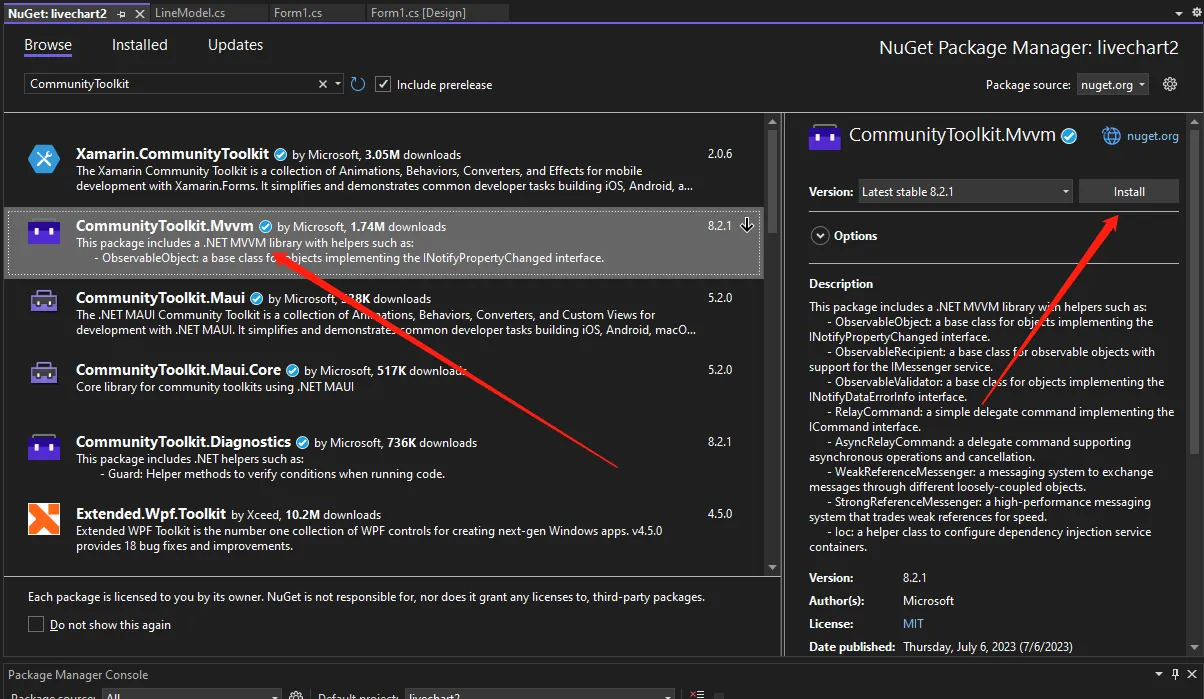The image size is (1204, 699).
Task: Open the MIT license link
Action: [x=913, y=624]
